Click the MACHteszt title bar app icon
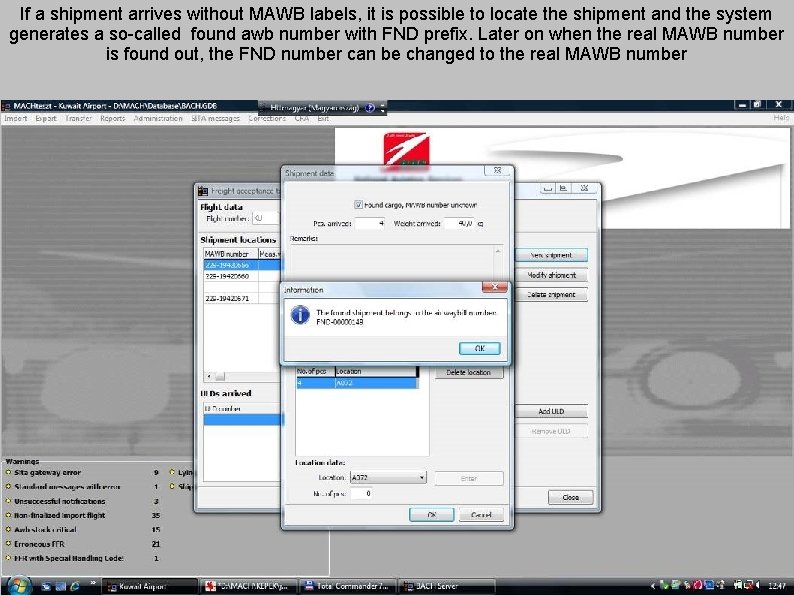 6,106
